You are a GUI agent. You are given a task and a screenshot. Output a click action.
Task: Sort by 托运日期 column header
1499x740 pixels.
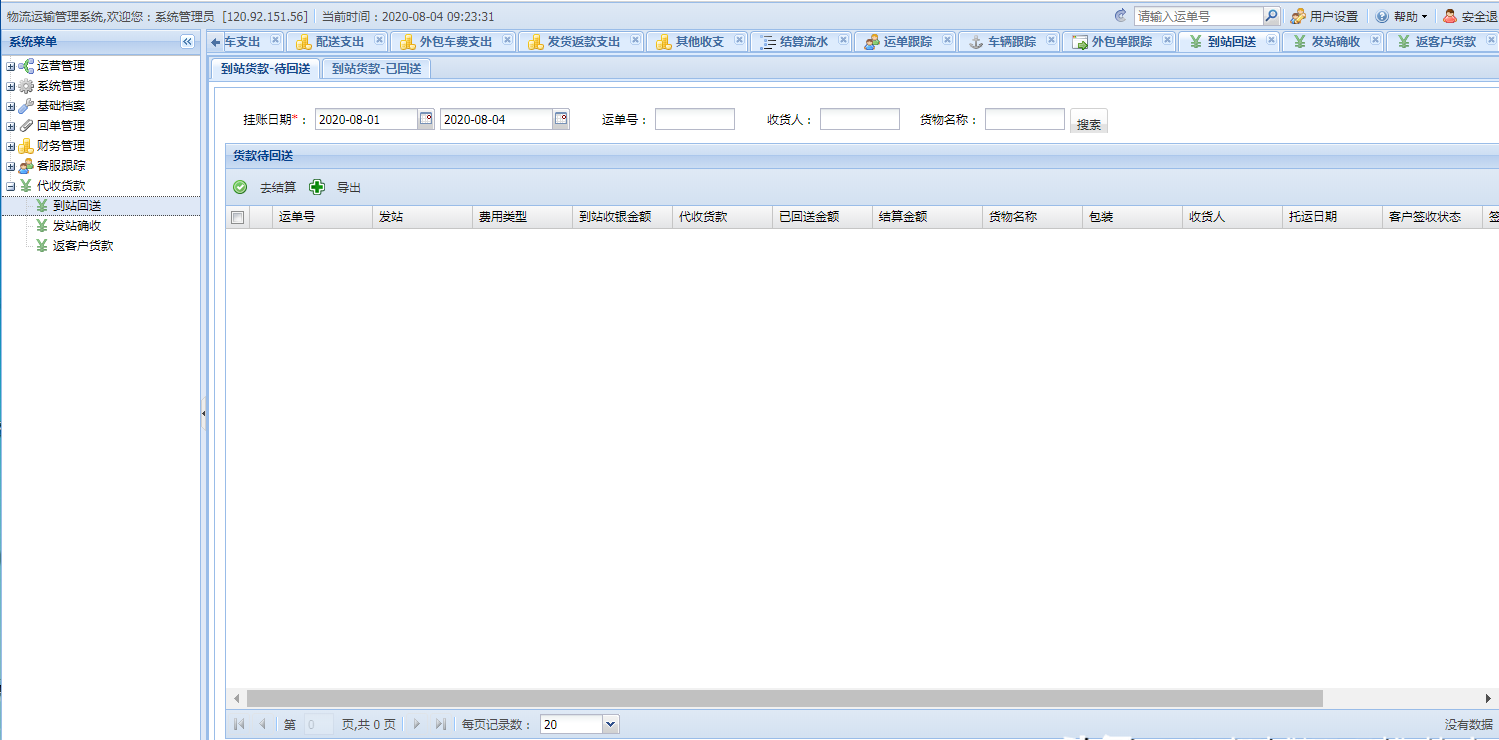(x=1332, y=217)
